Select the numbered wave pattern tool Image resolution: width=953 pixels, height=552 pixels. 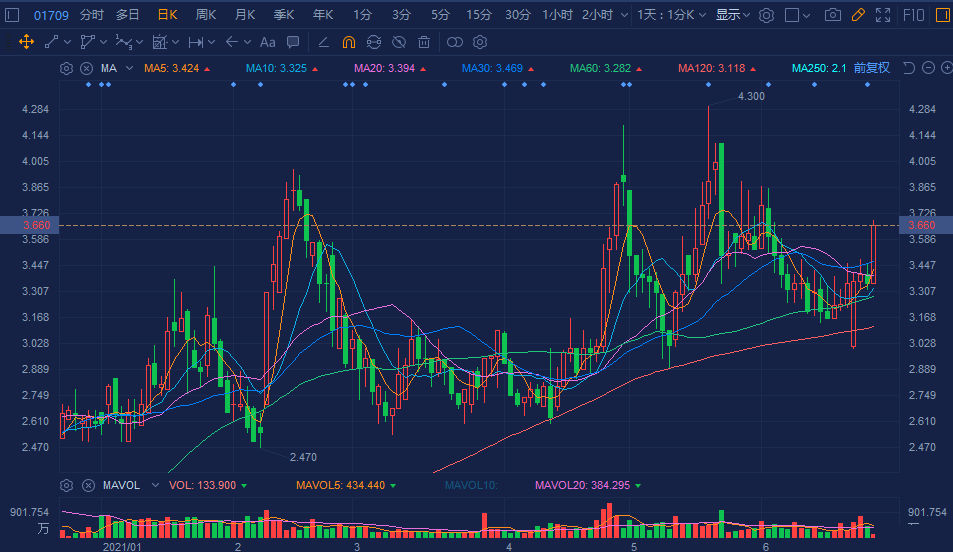click(123, 42)
